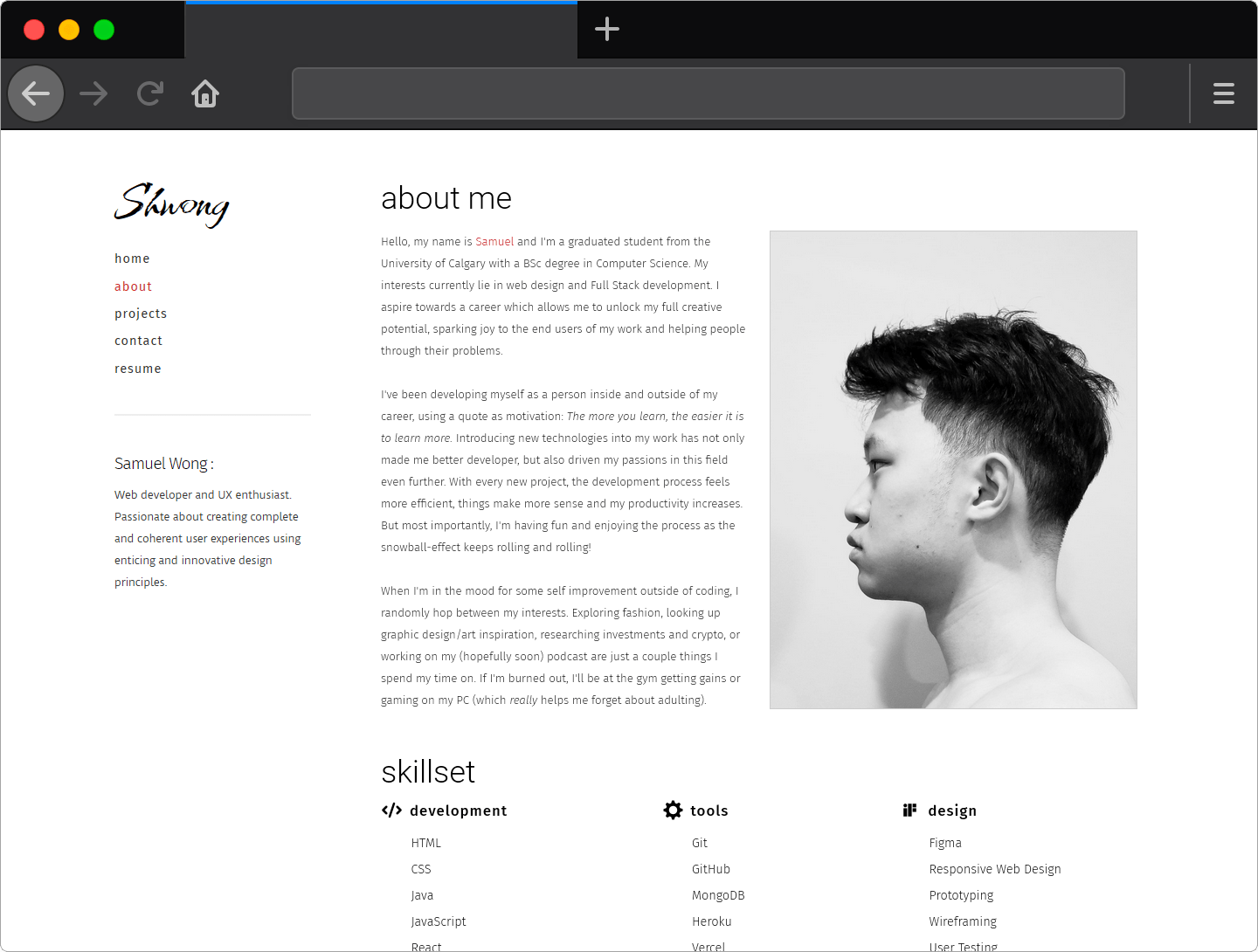
Task: Open the browser hamburger menu
Action: tap(1223, 93)
